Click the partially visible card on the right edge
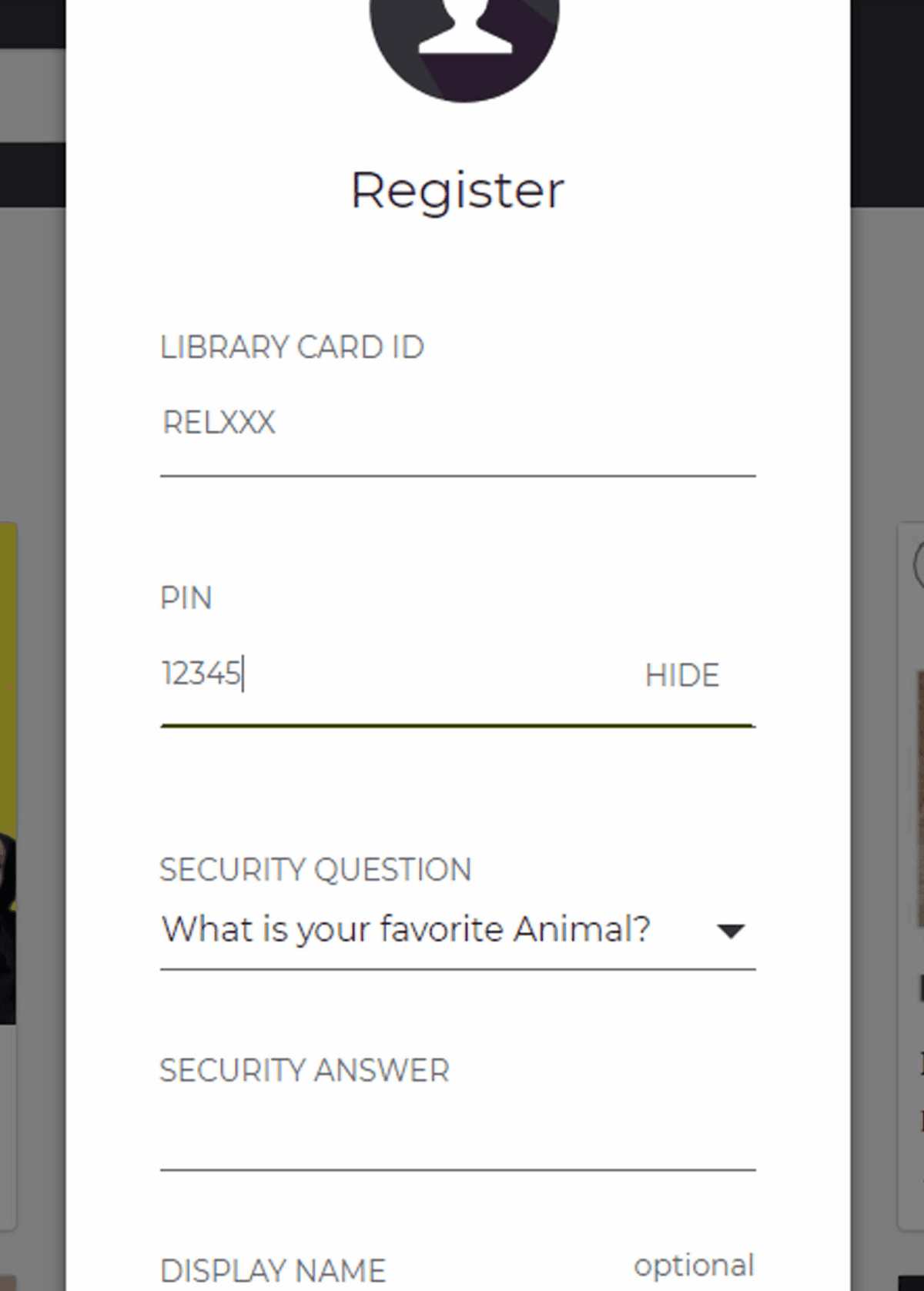 (911, 847)
